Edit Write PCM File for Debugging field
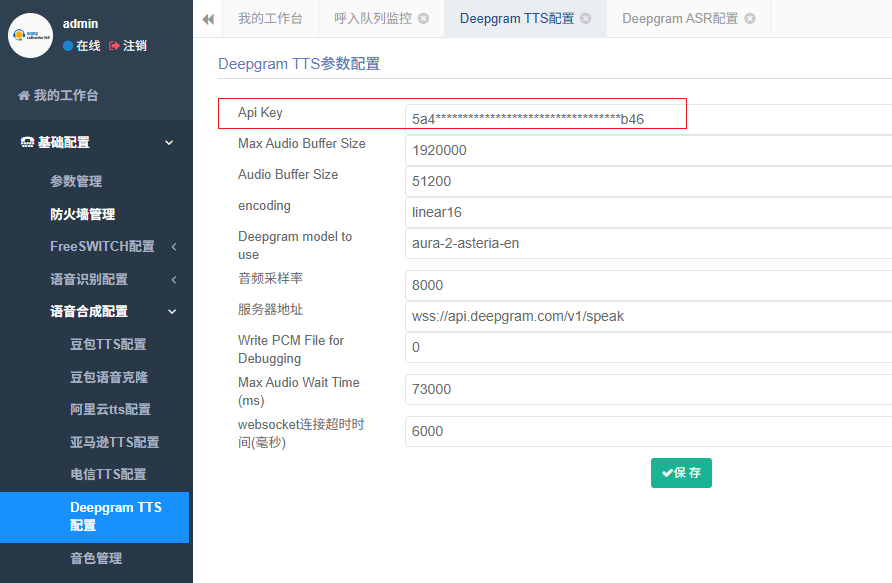The image size is (892, 583). (x=649, y=348)
